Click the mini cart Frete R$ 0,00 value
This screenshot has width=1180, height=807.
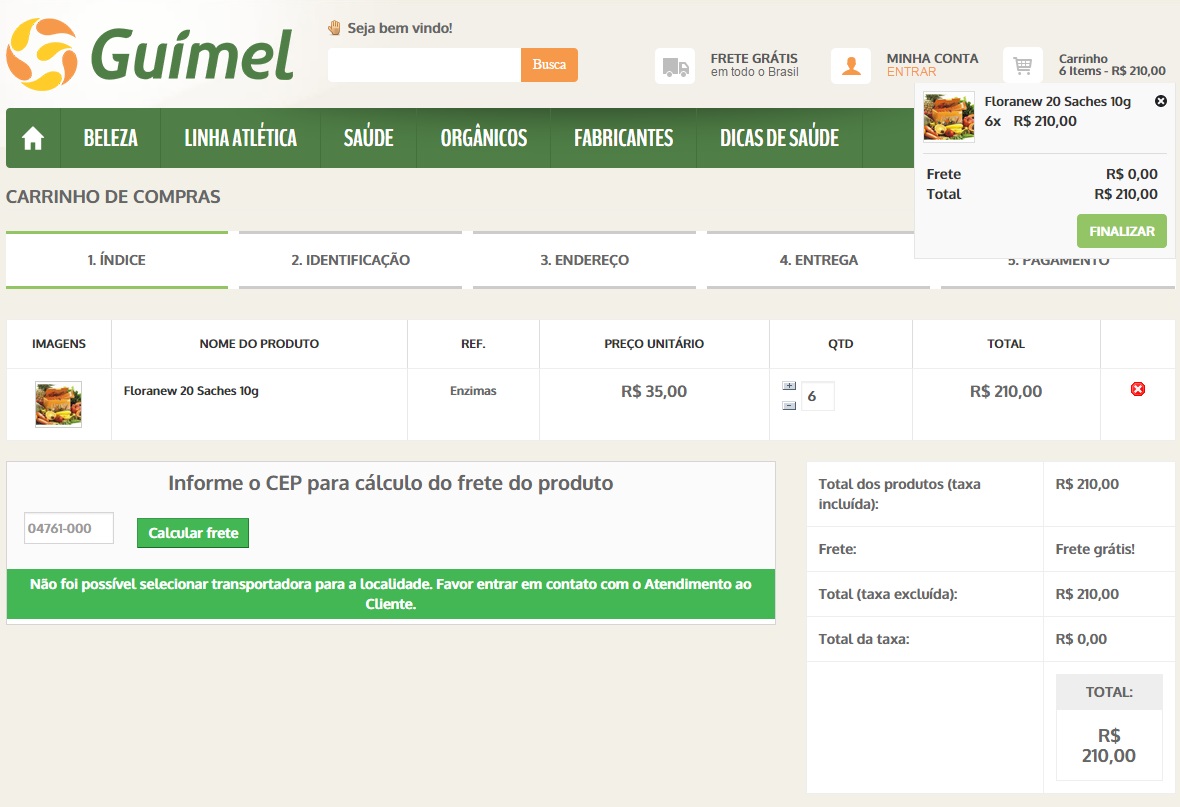1132,174
